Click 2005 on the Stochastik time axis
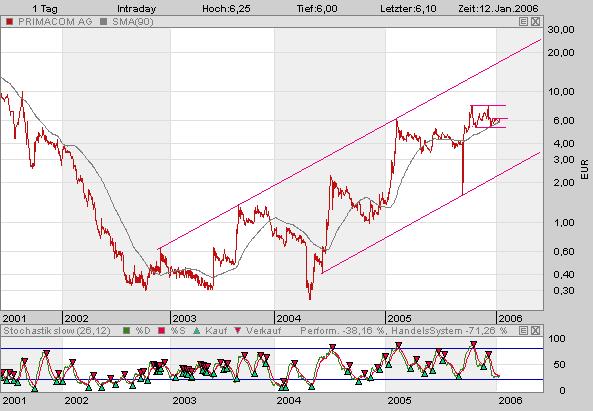 pos(399,400)
